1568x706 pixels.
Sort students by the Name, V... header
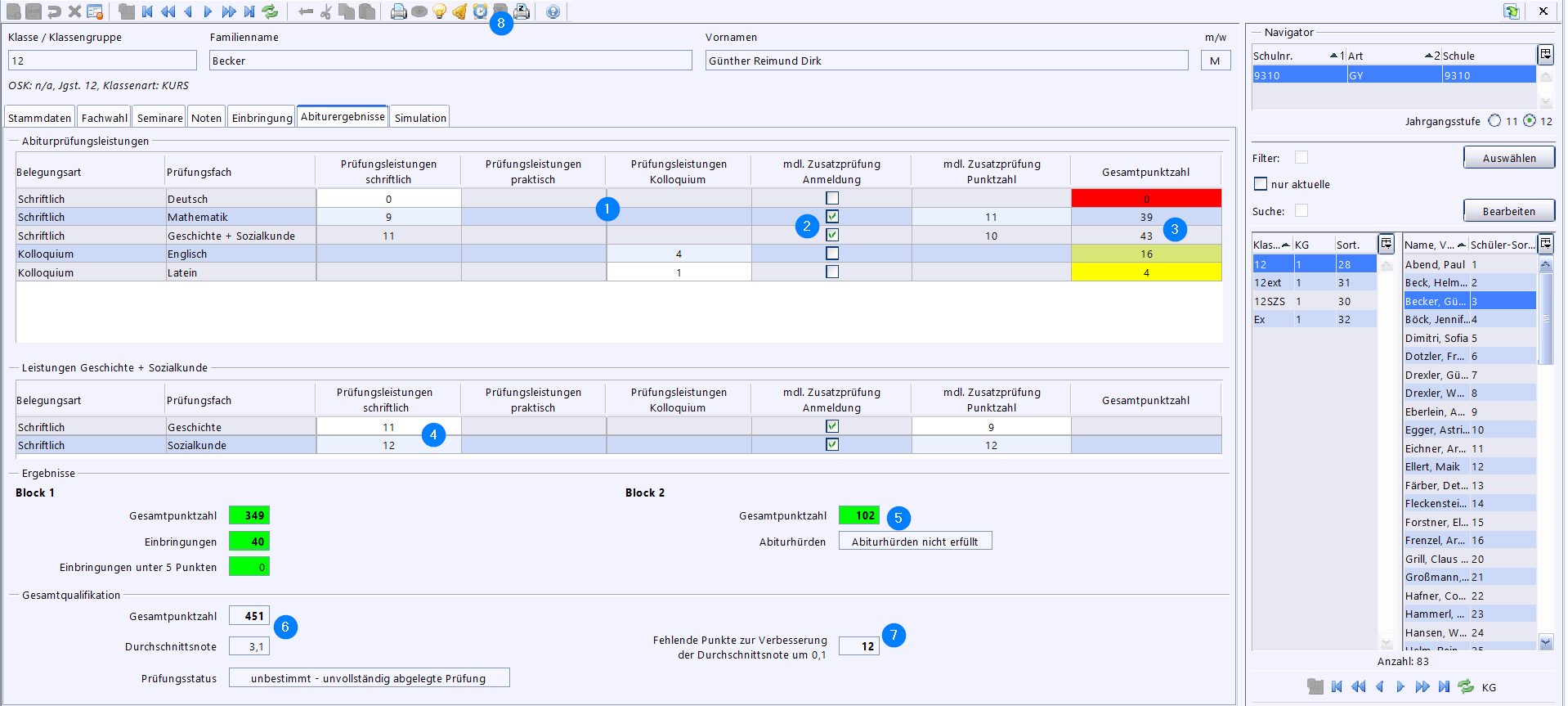(1436, 245)
